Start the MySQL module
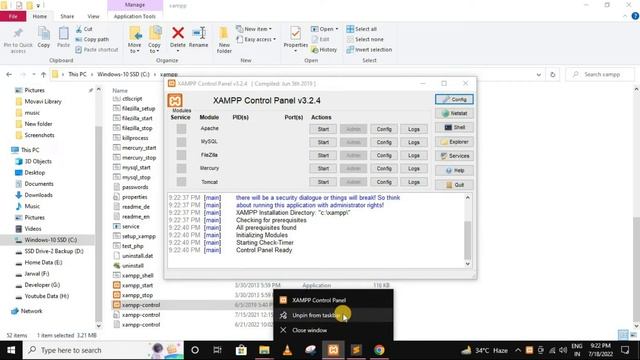 point(323,142)
